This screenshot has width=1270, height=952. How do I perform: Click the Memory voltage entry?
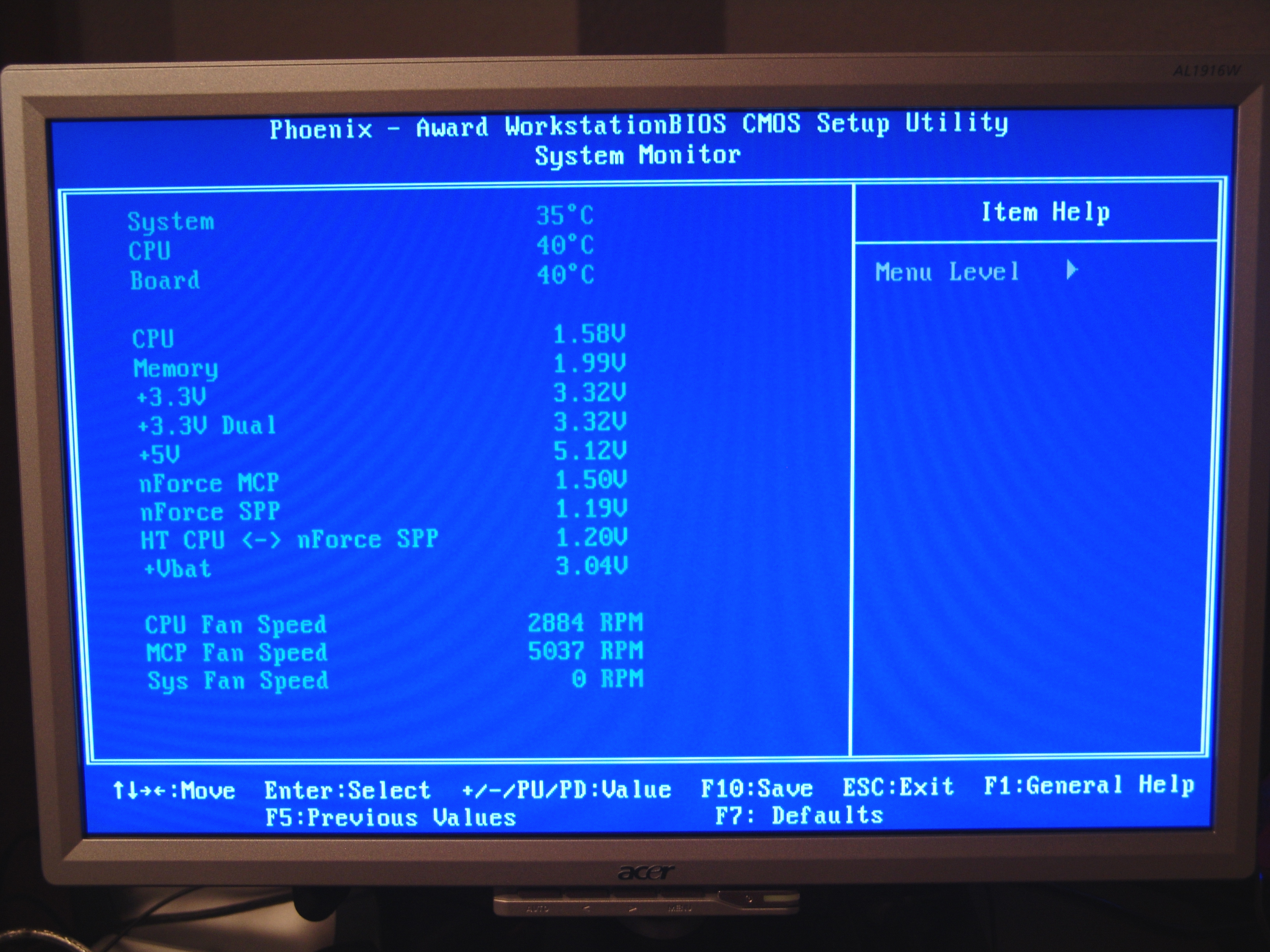click(176, 368)
